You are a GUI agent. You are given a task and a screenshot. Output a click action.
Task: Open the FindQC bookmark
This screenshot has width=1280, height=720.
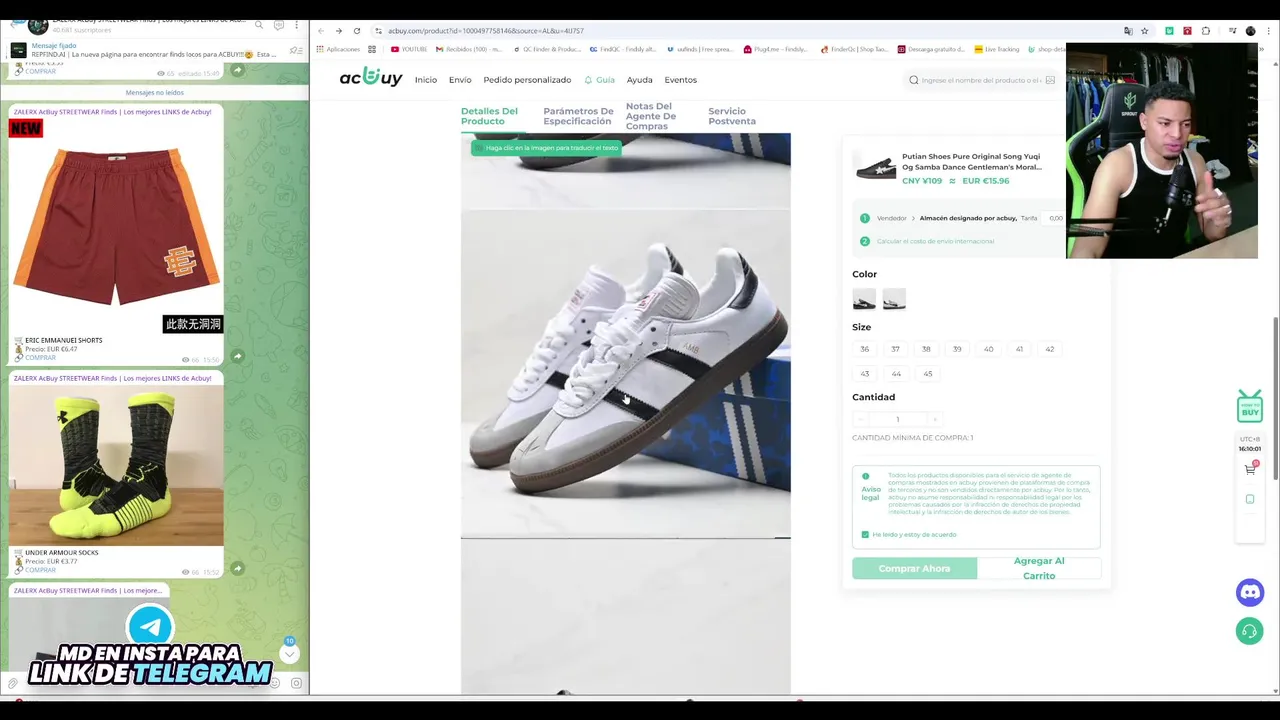click(x=623, y=49)
